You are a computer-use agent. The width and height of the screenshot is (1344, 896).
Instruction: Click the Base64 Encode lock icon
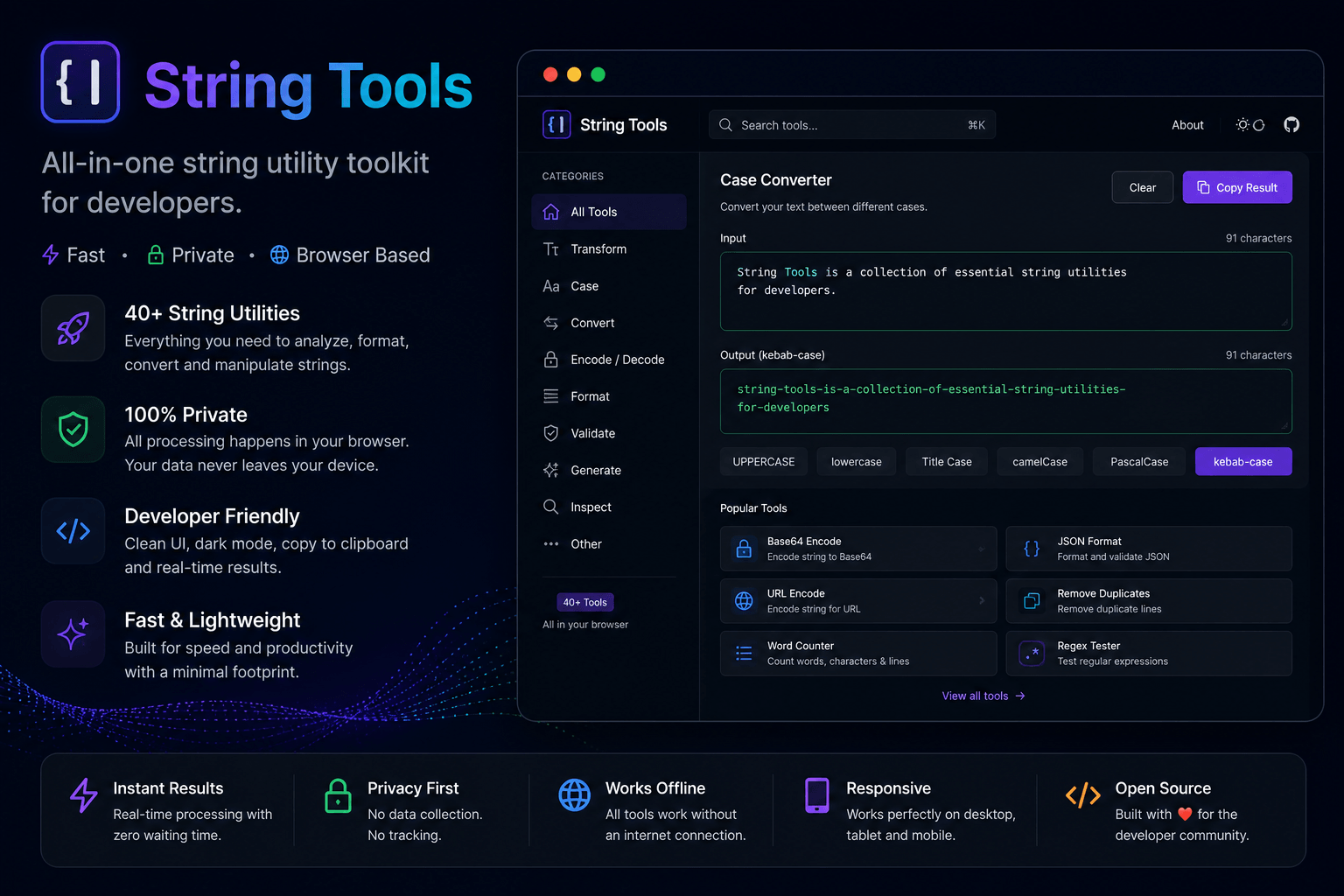744,549
